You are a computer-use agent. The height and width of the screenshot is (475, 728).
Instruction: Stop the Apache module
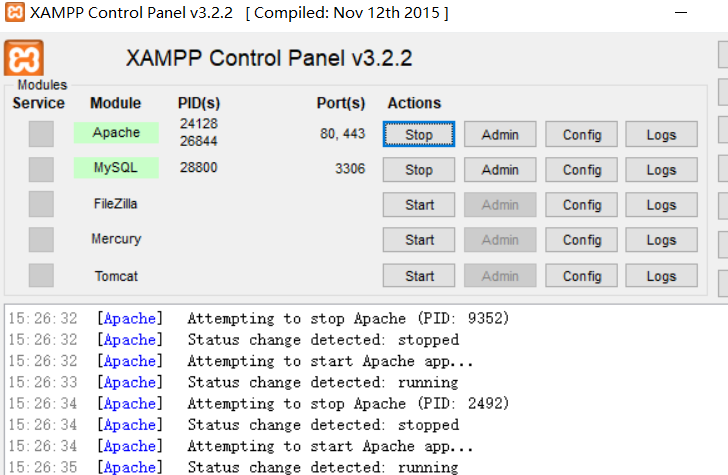pos(419,134)
